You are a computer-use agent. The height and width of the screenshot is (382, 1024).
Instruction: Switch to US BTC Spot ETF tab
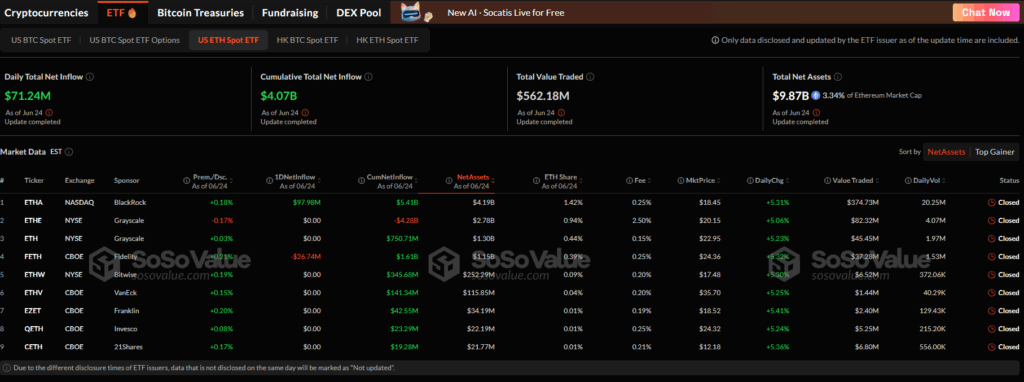[x=40, y=40]
